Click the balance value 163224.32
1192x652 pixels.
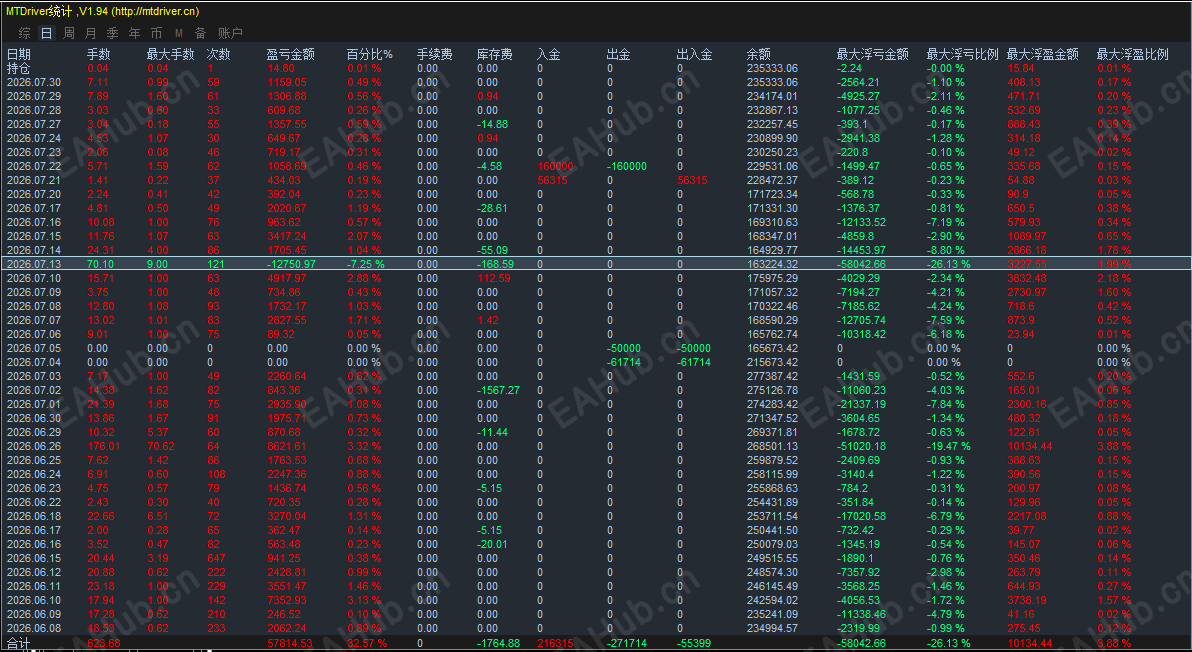click(x=772, y=264)
